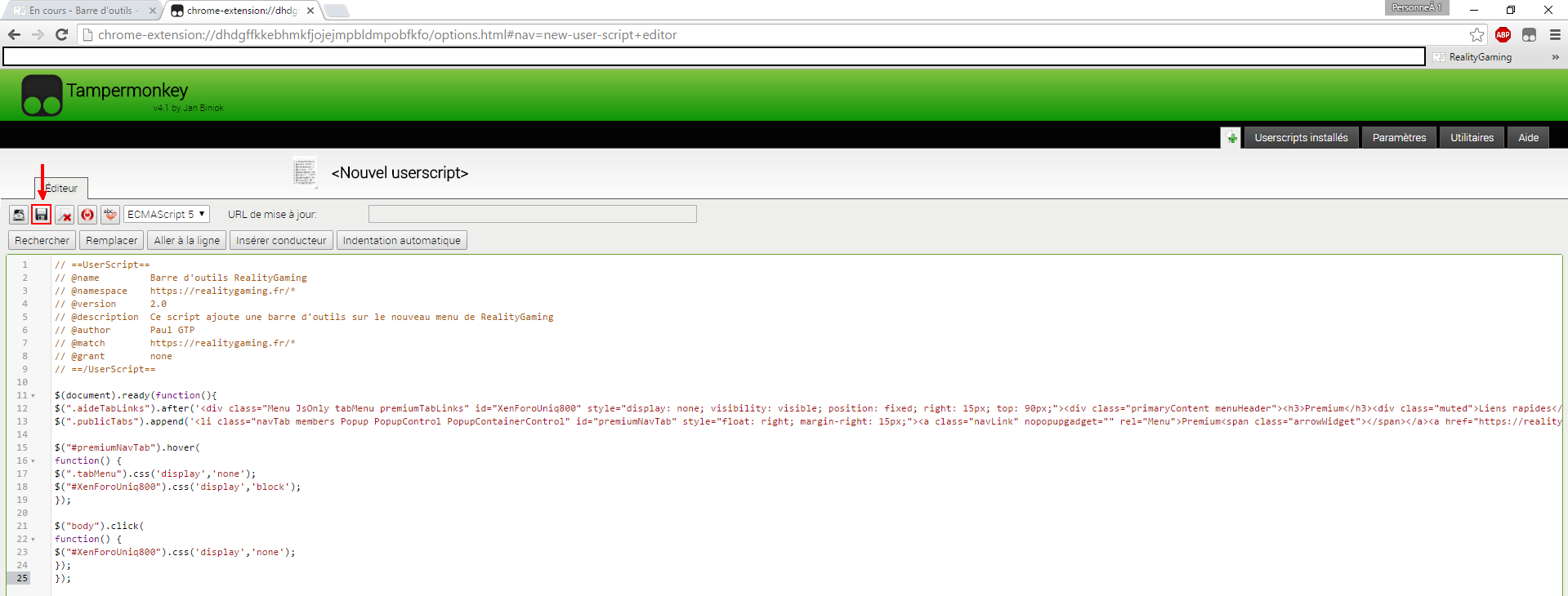The width and height of the screenshot is (1568, 596).
Task: Open the AdBlock Plus extension icon
Action: pyautogui.click(x=1503, y=34)
